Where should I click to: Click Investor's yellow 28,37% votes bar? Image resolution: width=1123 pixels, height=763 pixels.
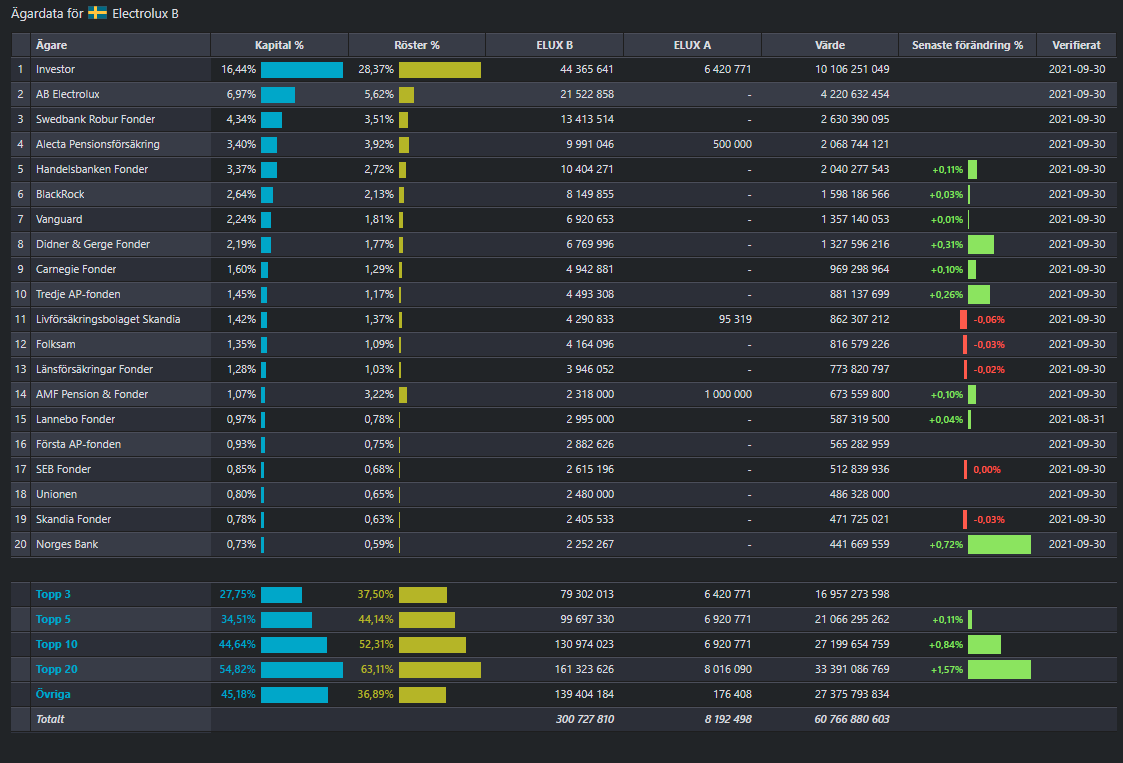coord(440,69)
